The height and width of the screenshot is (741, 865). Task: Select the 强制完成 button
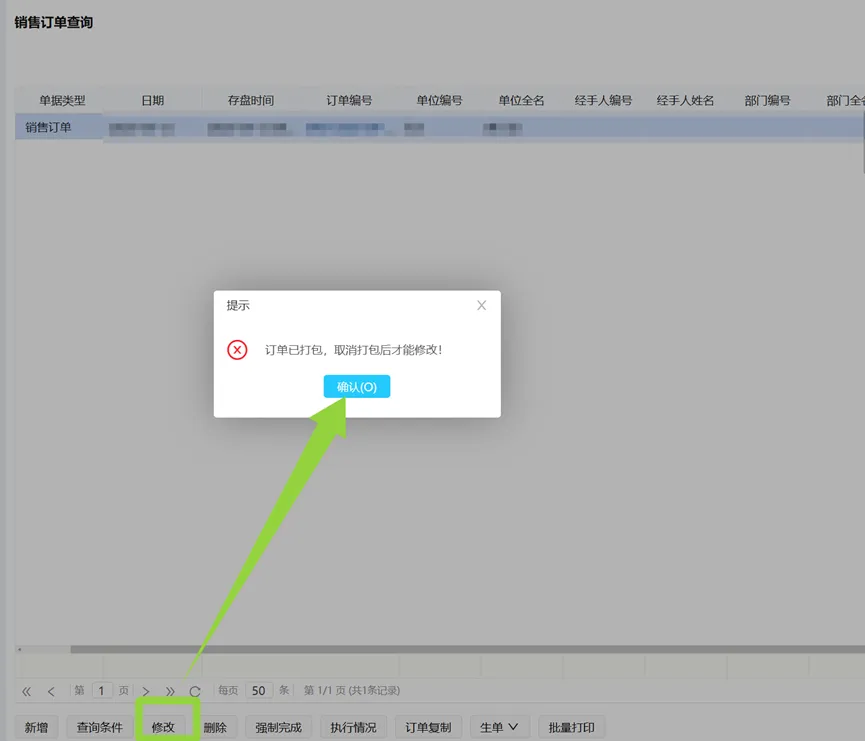click(278, 727)
